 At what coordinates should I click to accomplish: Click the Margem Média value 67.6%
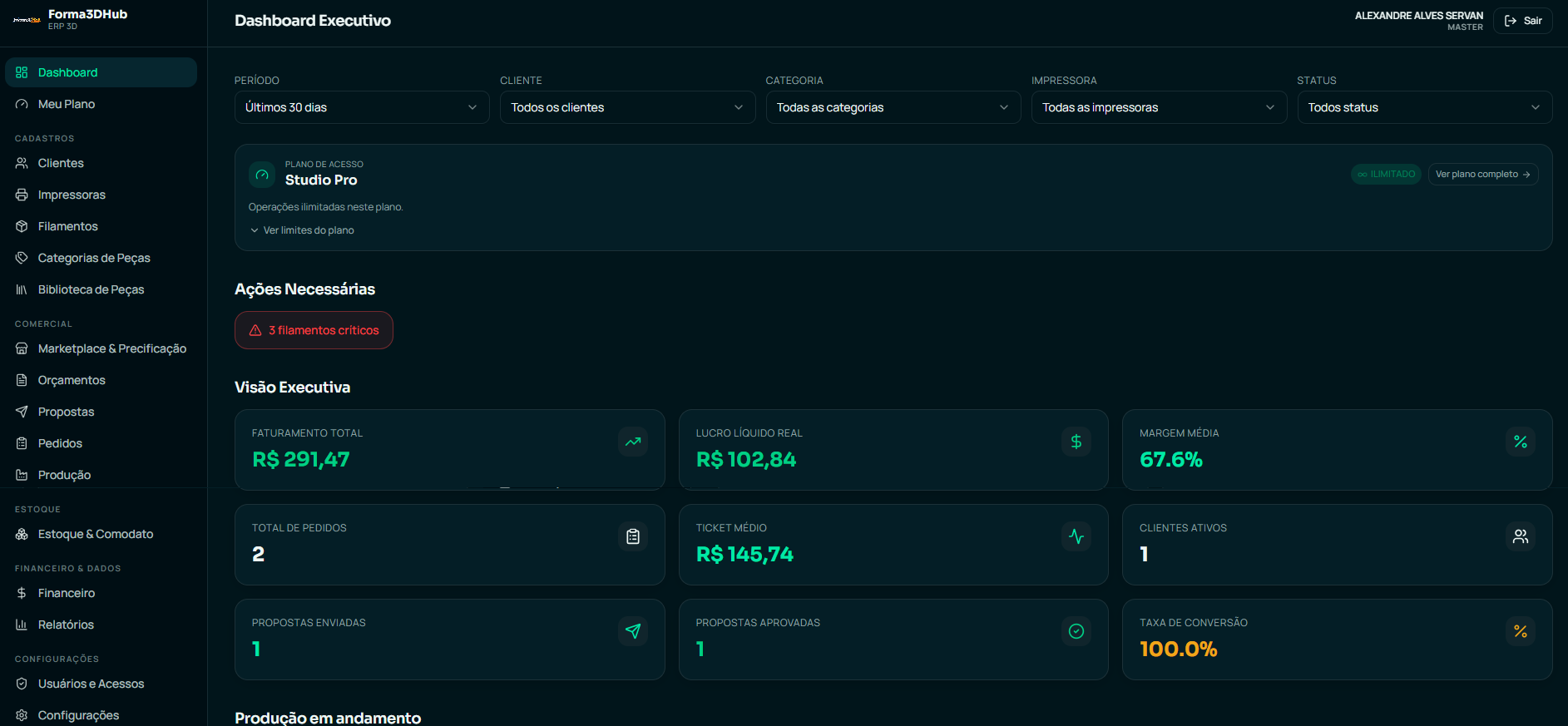pyautogui.click(x=1171, y=460)
